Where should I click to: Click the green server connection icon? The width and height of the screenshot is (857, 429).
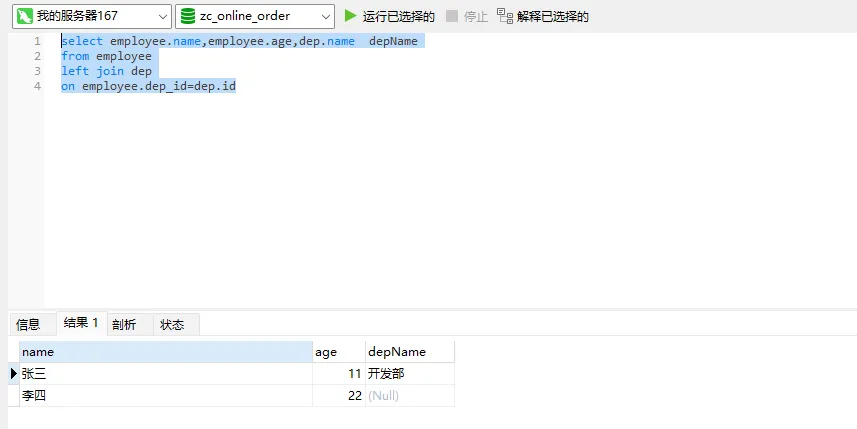click(x=24, y=16)
